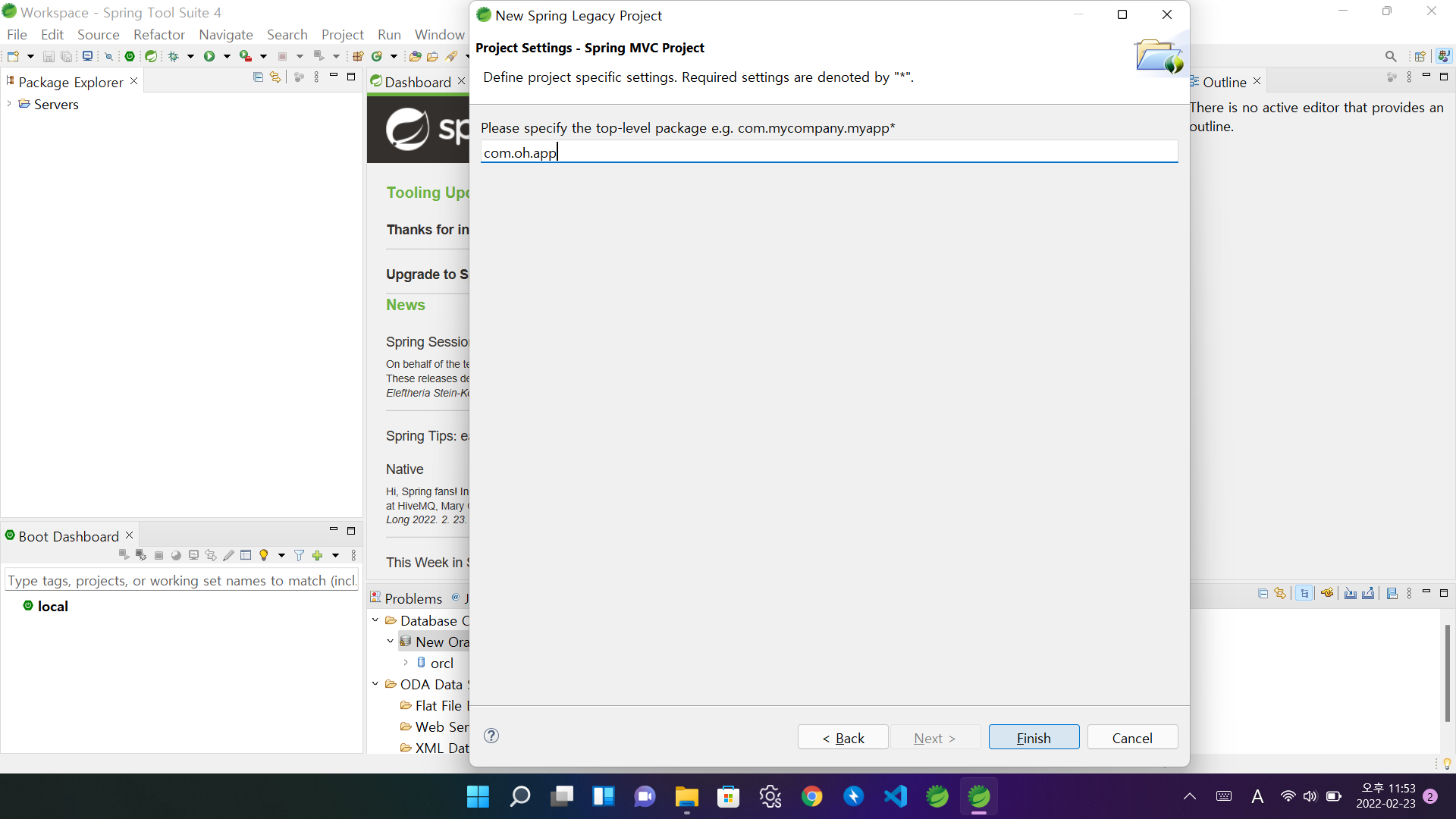Open the Refactor menu
The width and height of the screenshot is (1456, 819).
158,35
